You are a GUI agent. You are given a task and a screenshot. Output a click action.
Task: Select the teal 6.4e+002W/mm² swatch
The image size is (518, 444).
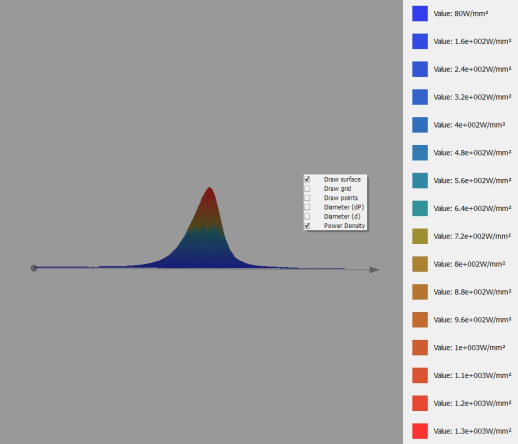[x=420, y=208]
